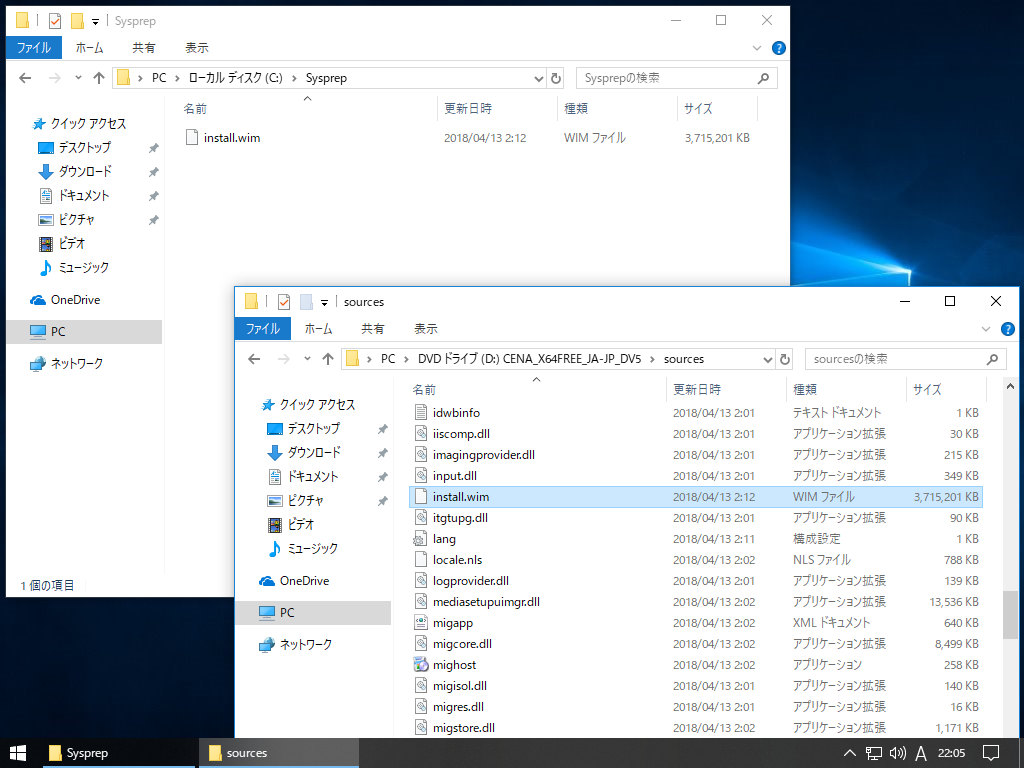Click idwbinfo text document icon

click(421, 413)
